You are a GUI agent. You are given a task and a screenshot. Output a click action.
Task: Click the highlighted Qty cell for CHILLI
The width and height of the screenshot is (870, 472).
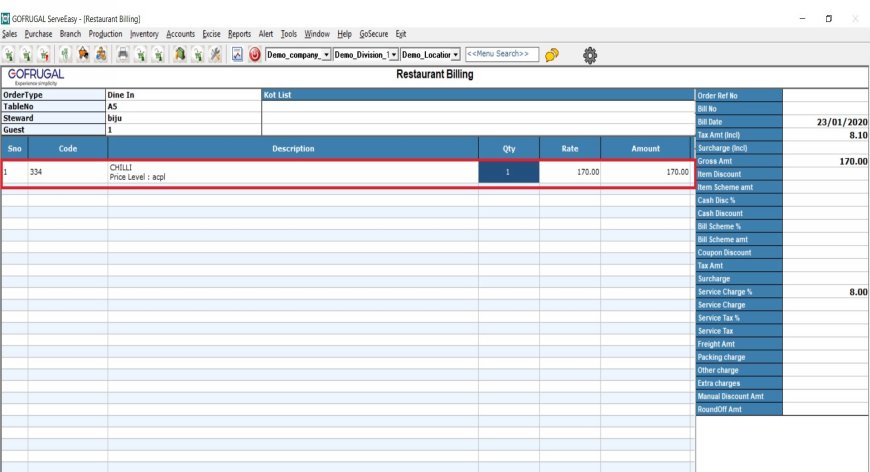point(509,172)
